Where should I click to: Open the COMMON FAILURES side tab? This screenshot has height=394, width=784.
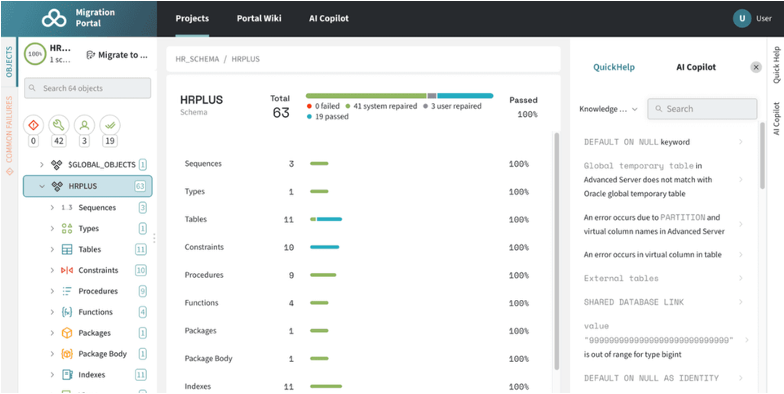pyautogui.click(x=8, y=135)
